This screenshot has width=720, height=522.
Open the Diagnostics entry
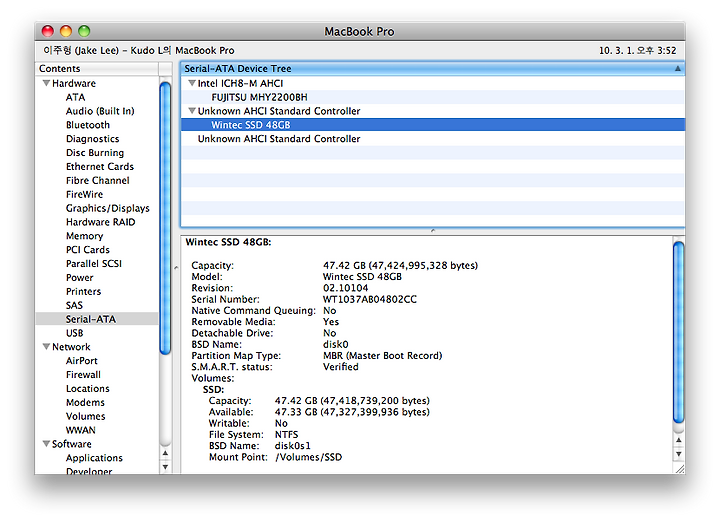(x=92, y=139)
